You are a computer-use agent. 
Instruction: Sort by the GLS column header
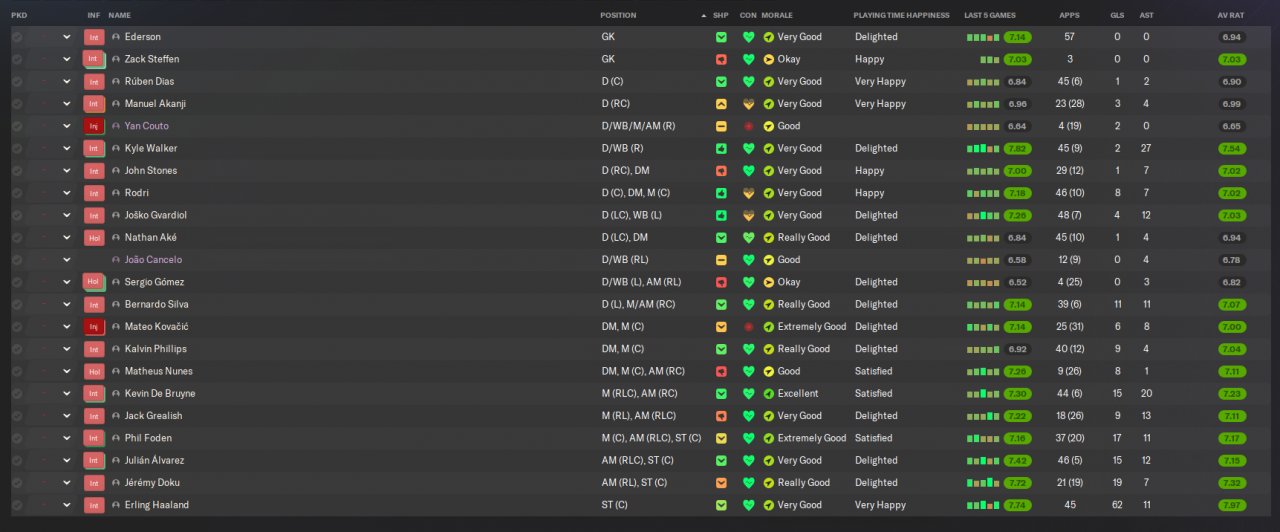[x=1117, y=16]
